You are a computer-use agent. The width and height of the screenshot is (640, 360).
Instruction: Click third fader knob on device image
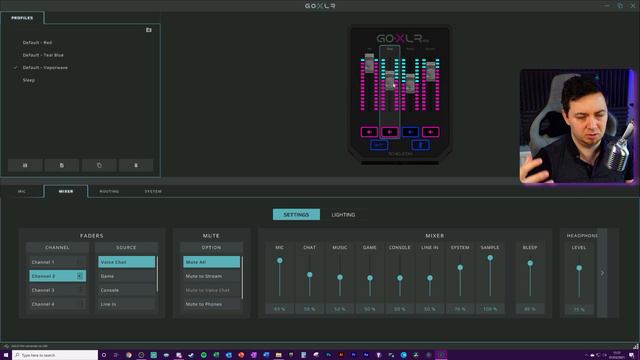[x=410, y=83]
